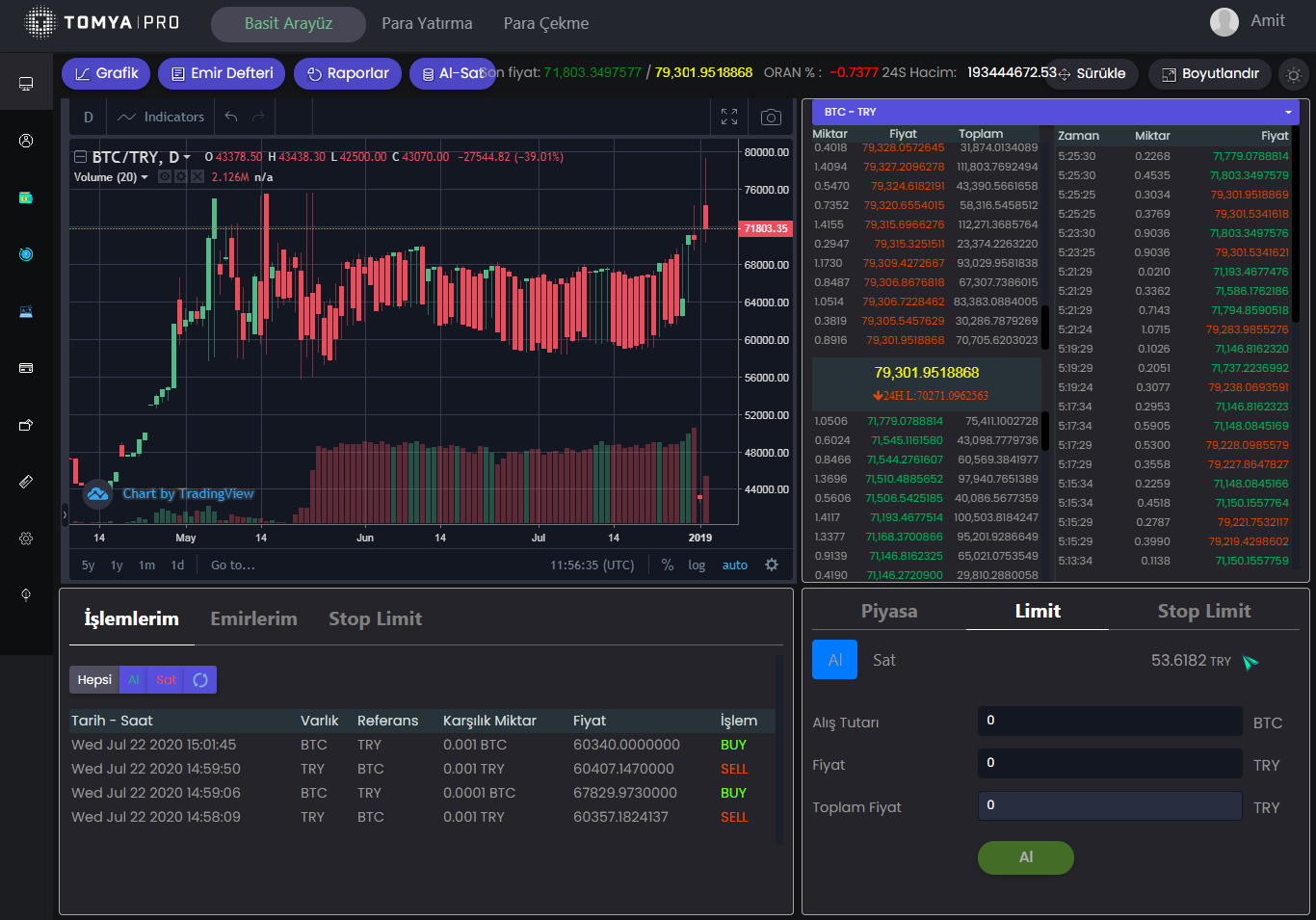
Task: Switch to the Emirlerim tab
Action: pos(253,618)
